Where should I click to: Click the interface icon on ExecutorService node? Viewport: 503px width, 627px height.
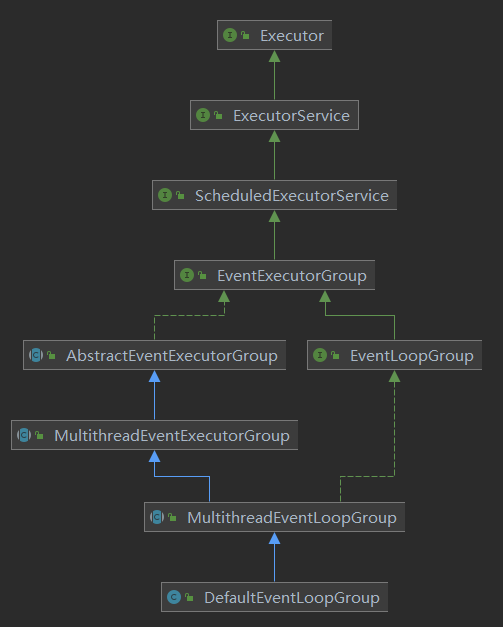click(203, 115)
